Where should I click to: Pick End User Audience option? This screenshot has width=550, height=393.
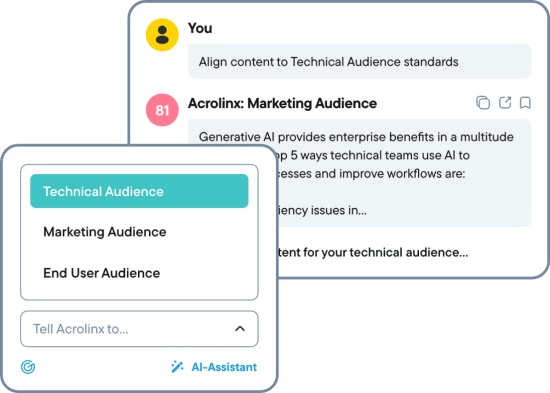[101, 273]
